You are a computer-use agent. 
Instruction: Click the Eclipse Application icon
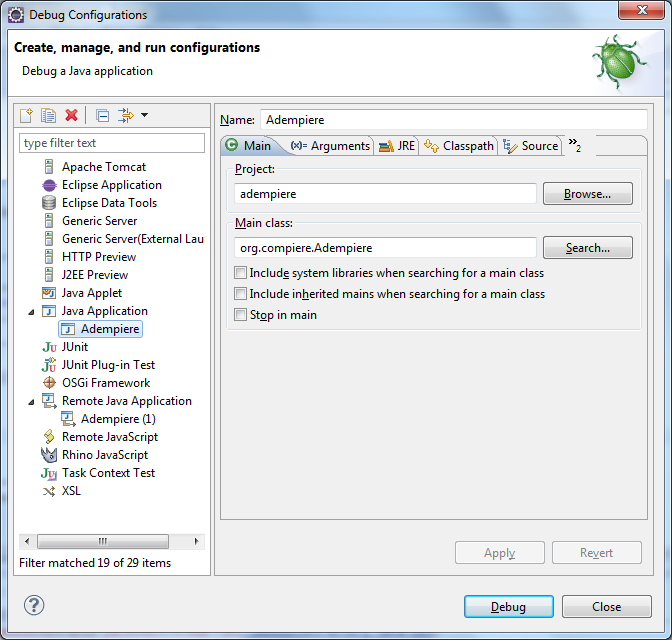pyautogui.click(x=49, y=185)
